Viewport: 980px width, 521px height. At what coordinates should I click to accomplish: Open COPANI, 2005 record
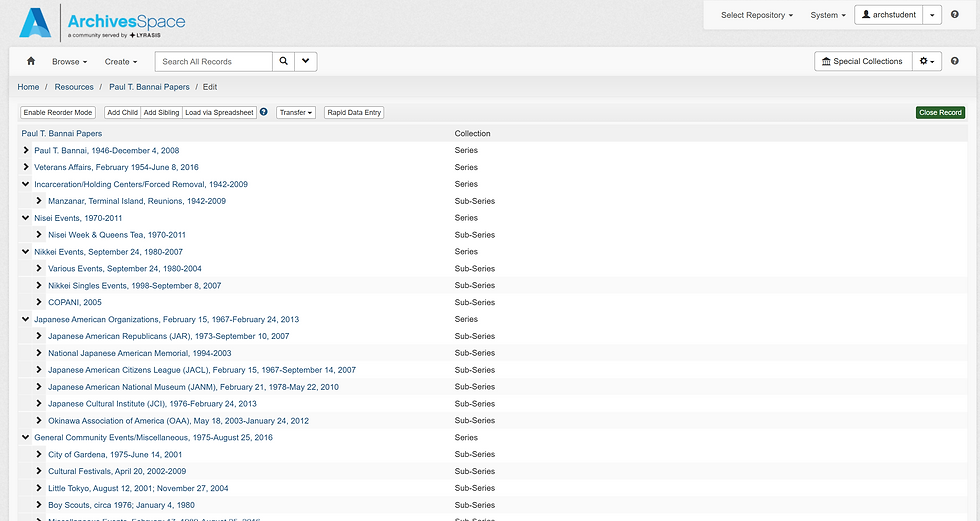[75, 302]
